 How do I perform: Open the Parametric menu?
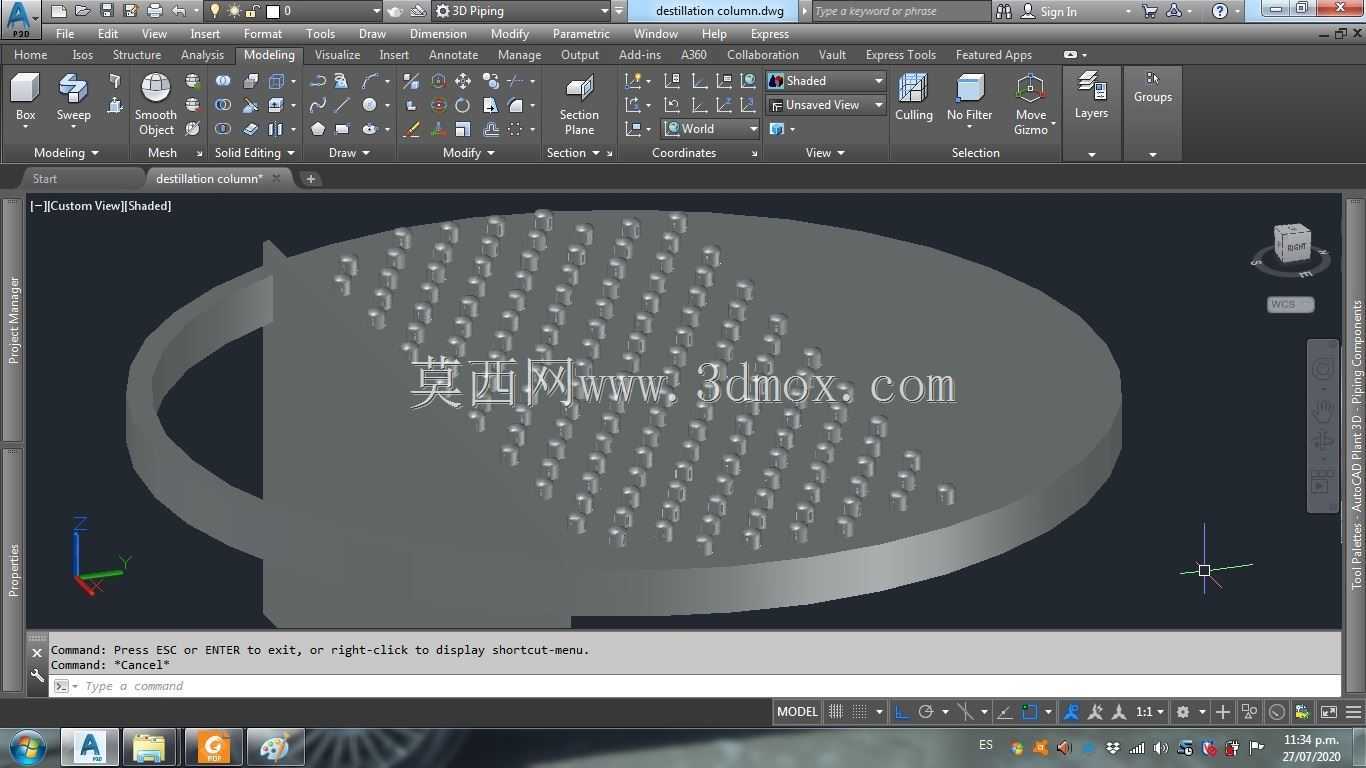click(x=581, y=33)
